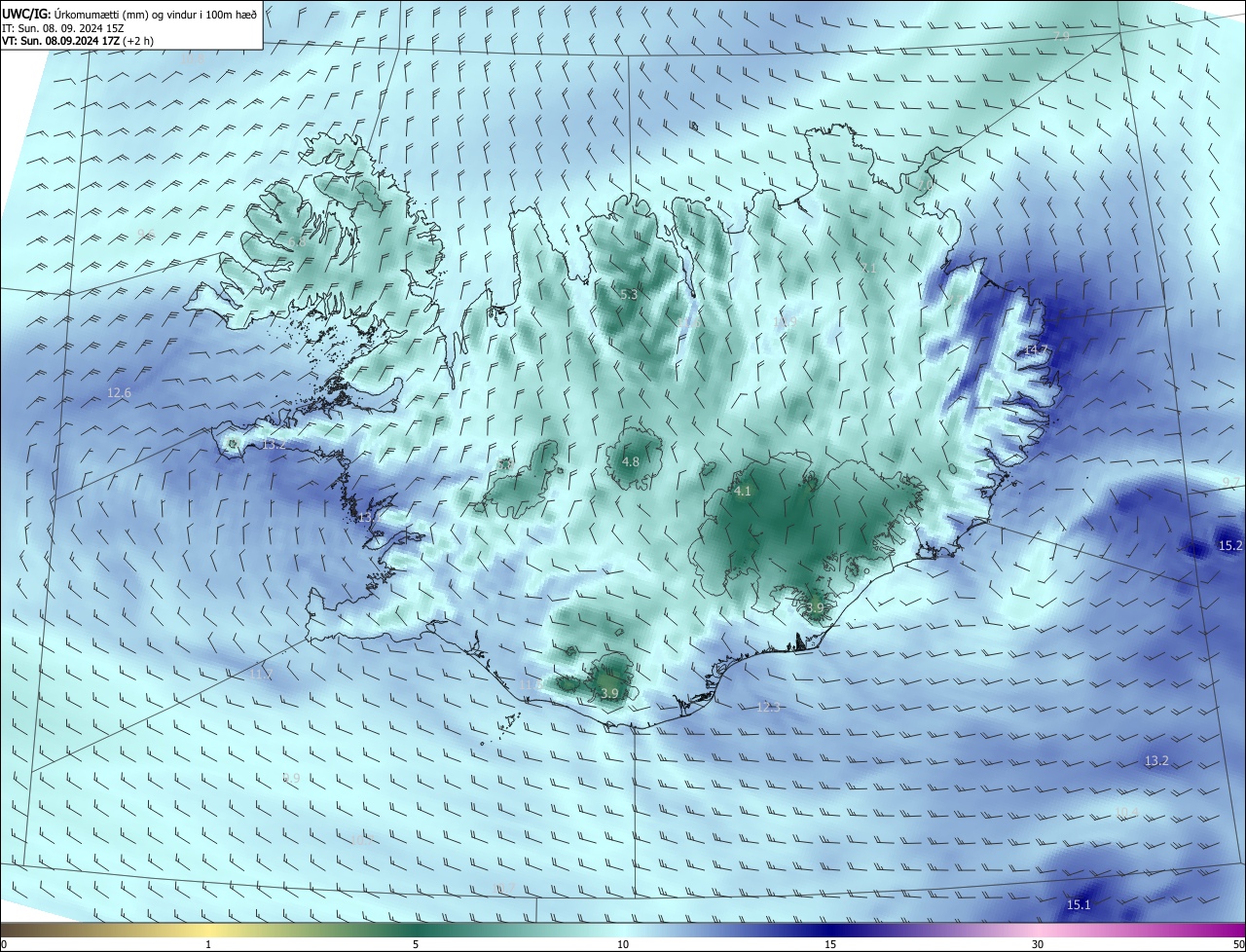The width and height of the screenshot is (1246, 952).
Task: Click the 12.6 value west of Iceland
Action: point(119,392)
